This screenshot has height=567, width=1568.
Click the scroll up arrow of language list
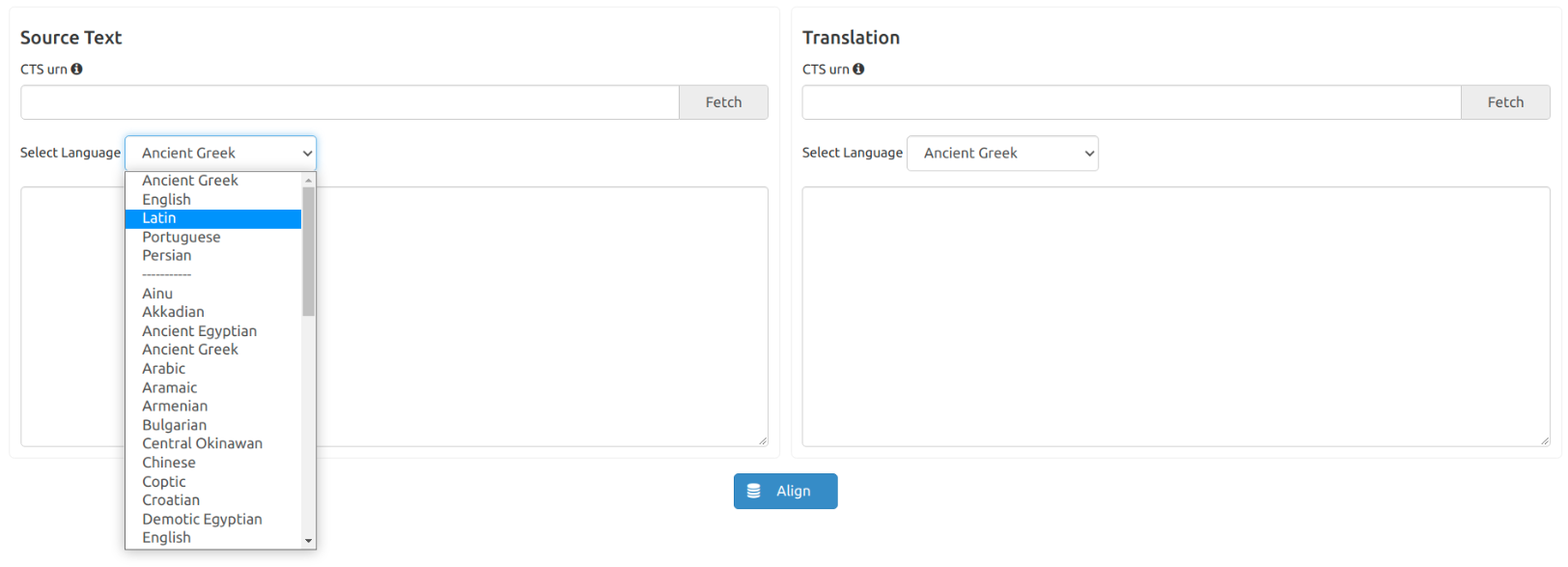pyautogui.click(x=309, y=181)
